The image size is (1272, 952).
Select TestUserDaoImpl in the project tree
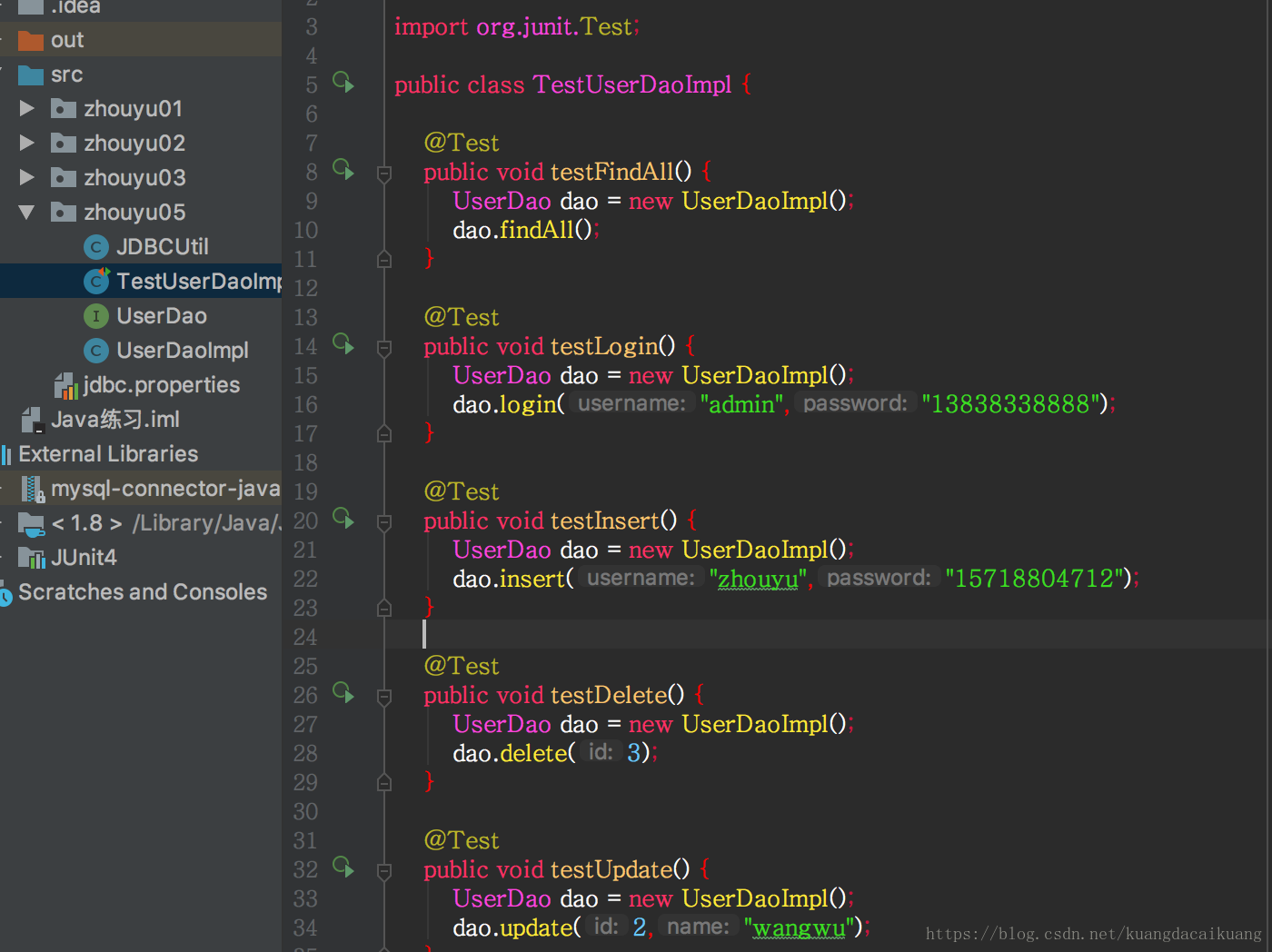point(199,282)
